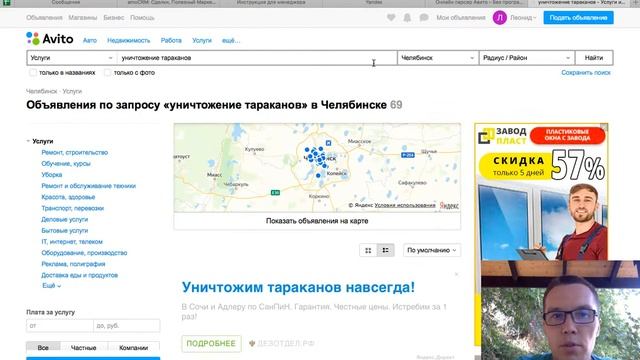Select "Реклама, полиграфия" category

pyautogui.click(x=73, y=264)
